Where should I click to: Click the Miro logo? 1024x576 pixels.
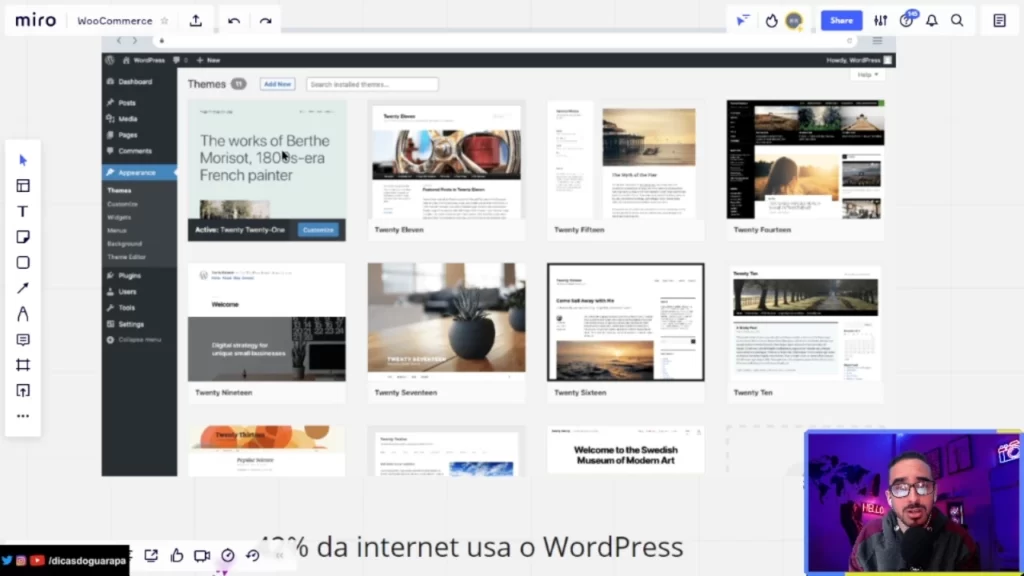(35, 20)
